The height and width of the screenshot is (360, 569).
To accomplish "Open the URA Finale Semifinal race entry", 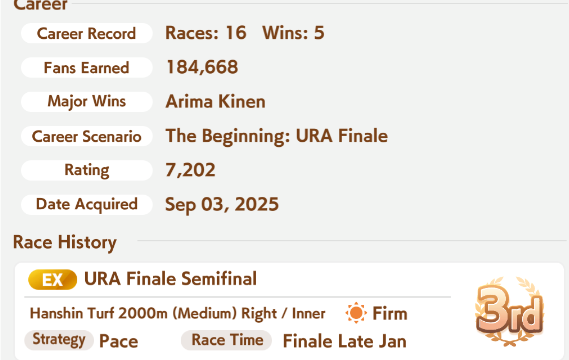I will [289, 311].
